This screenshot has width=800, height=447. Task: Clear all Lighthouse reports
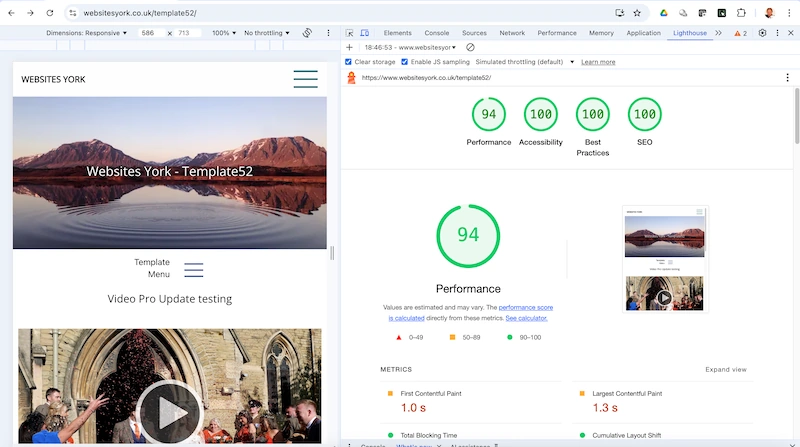coord(470,47)
